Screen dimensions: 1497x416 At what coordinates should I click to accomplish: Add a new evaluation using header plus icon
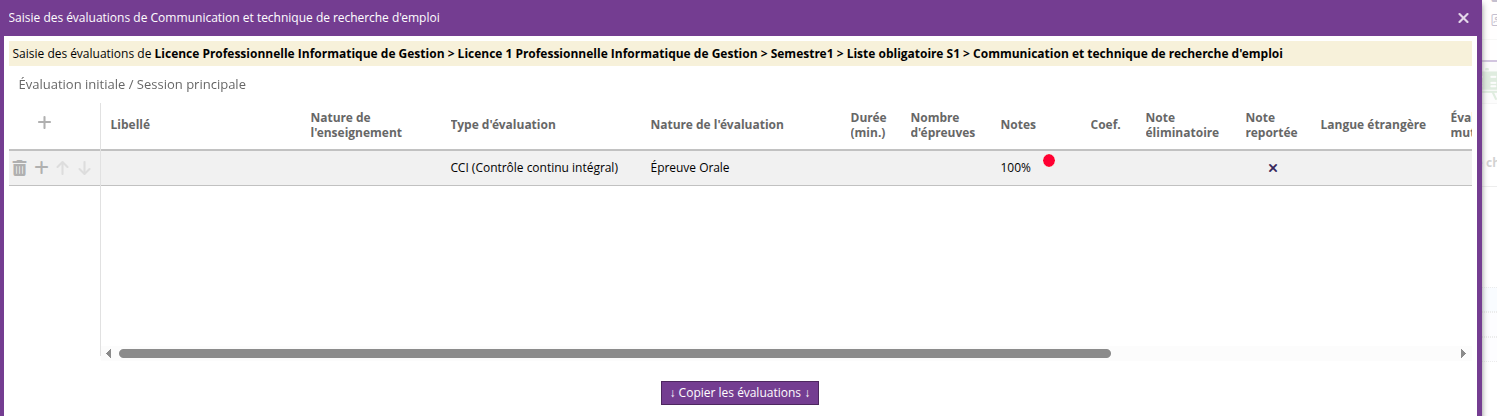point(44,123)
